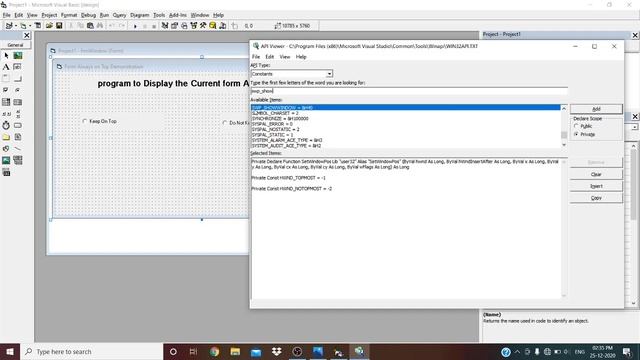Click the Open Project toolbar icon
Image resolution: width=640 pixels, height=360 pixels.
tap(49, 26)
